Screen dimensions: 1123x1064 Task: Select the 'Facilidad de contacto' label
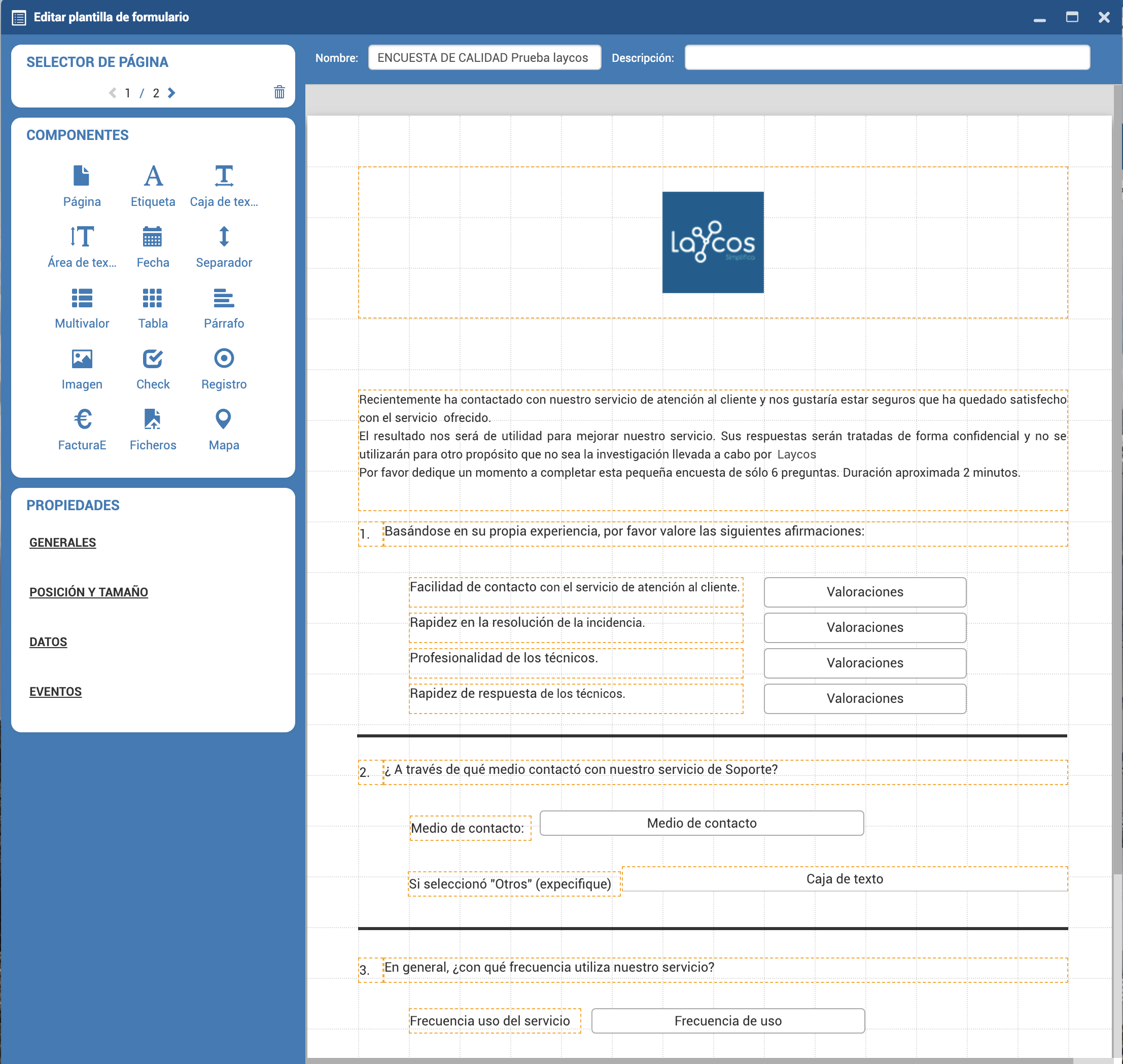(576, 592)
